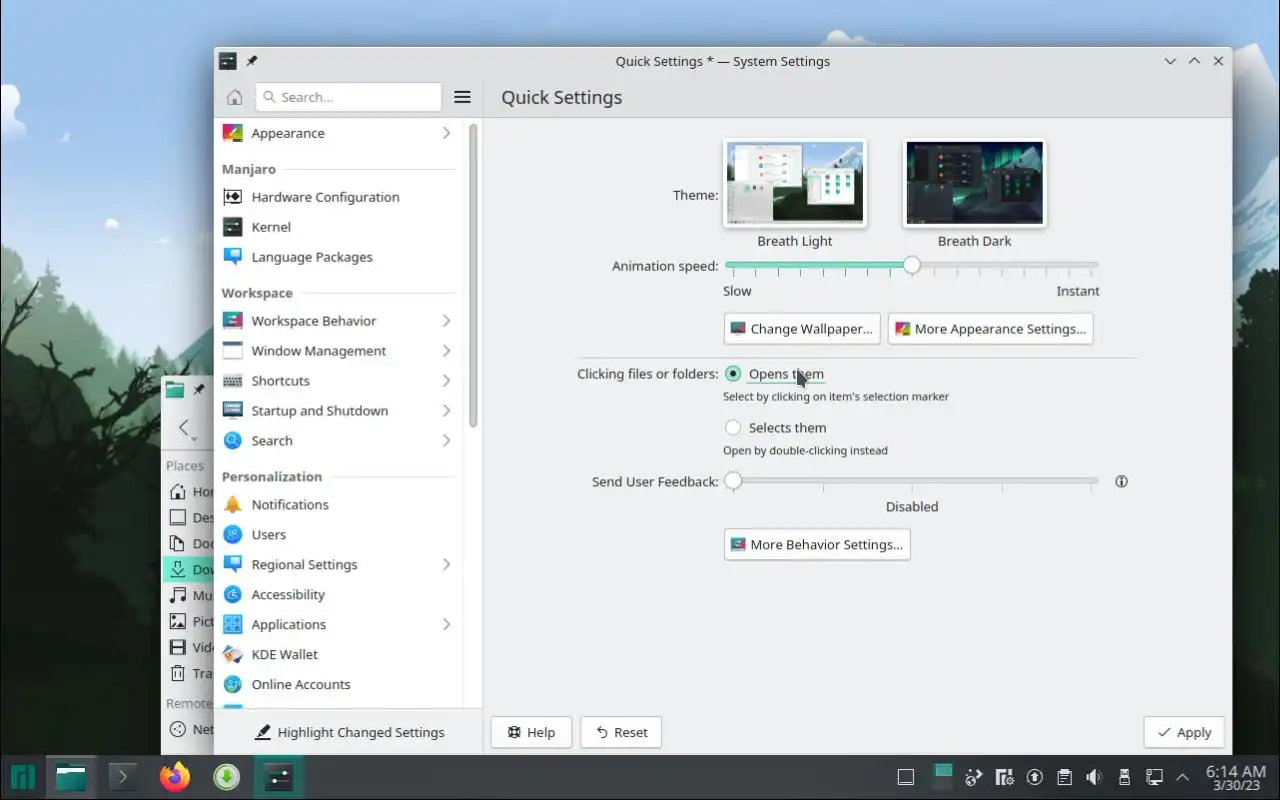Choose the Breath Light theme thumbnail

point(795,183)
